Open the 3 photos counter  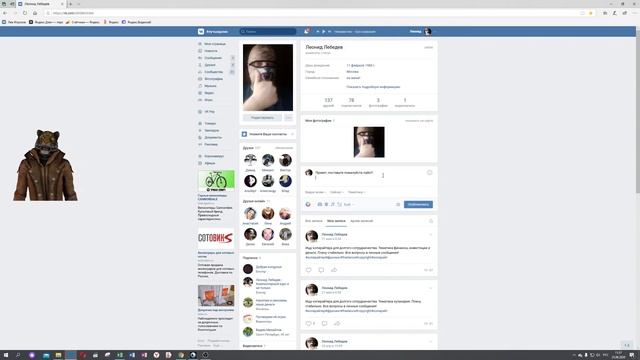(x=378, y=102)
